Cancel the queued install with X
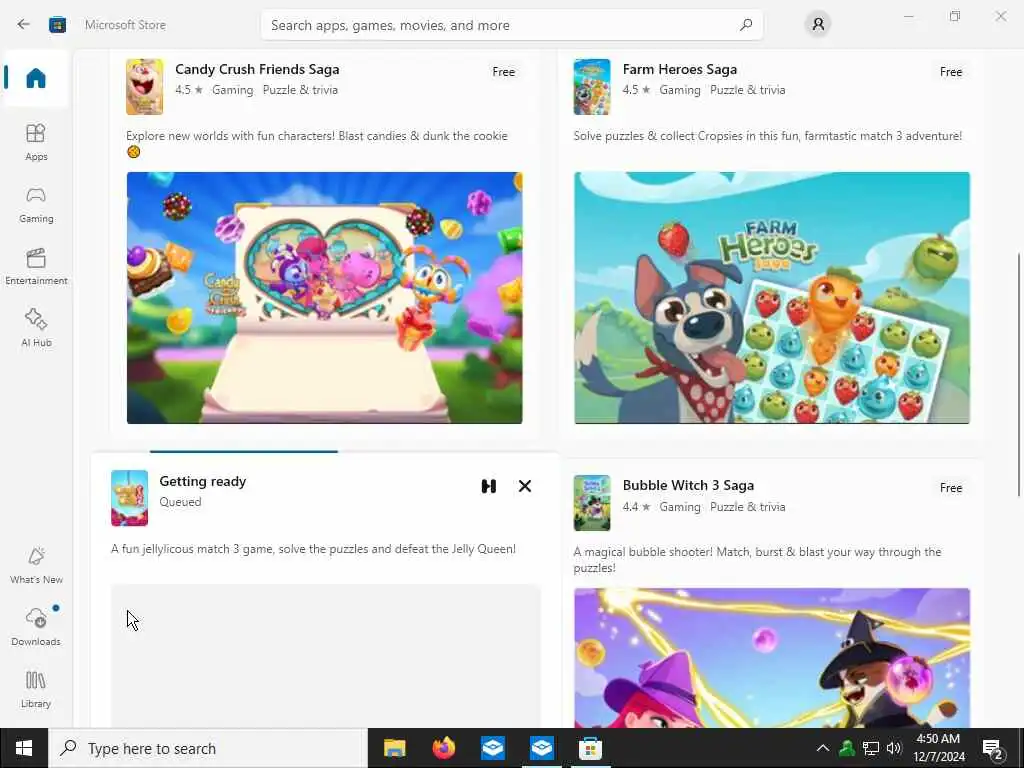This screenshot has width=1024, height=768. (524, 486)
